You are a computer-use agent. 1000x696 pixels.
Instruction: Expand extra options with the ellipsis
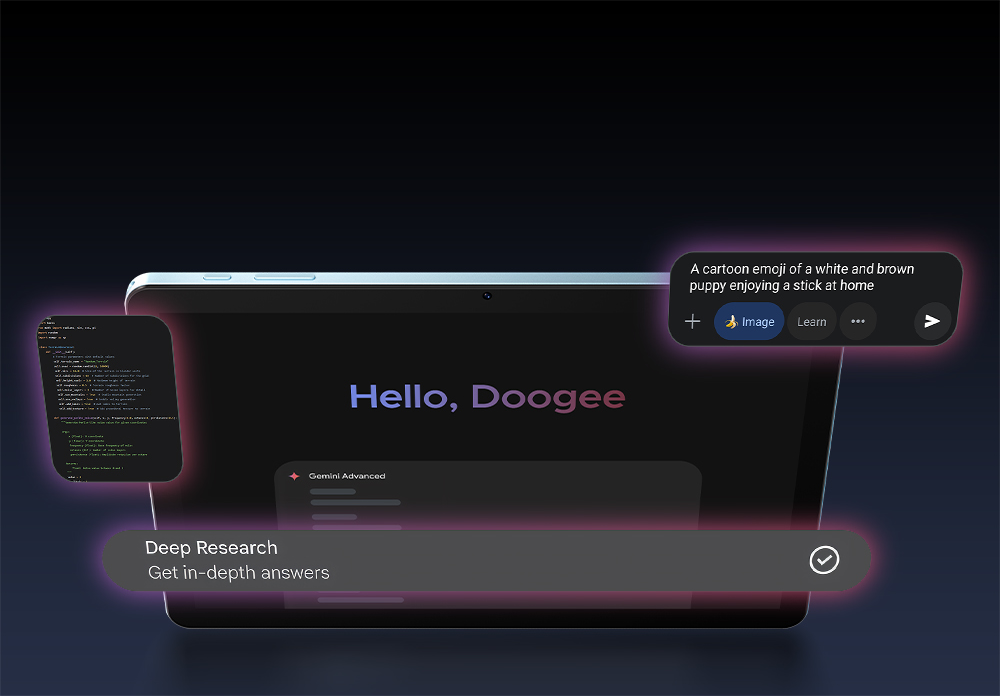(x=858, y=321)
